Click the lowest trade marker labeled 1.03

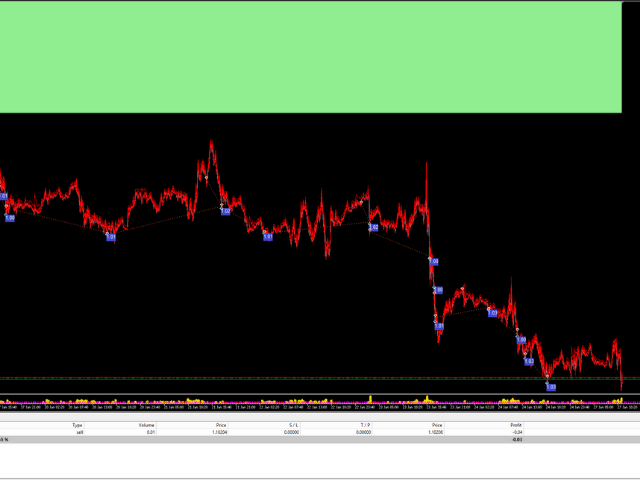tap(551, 386)
